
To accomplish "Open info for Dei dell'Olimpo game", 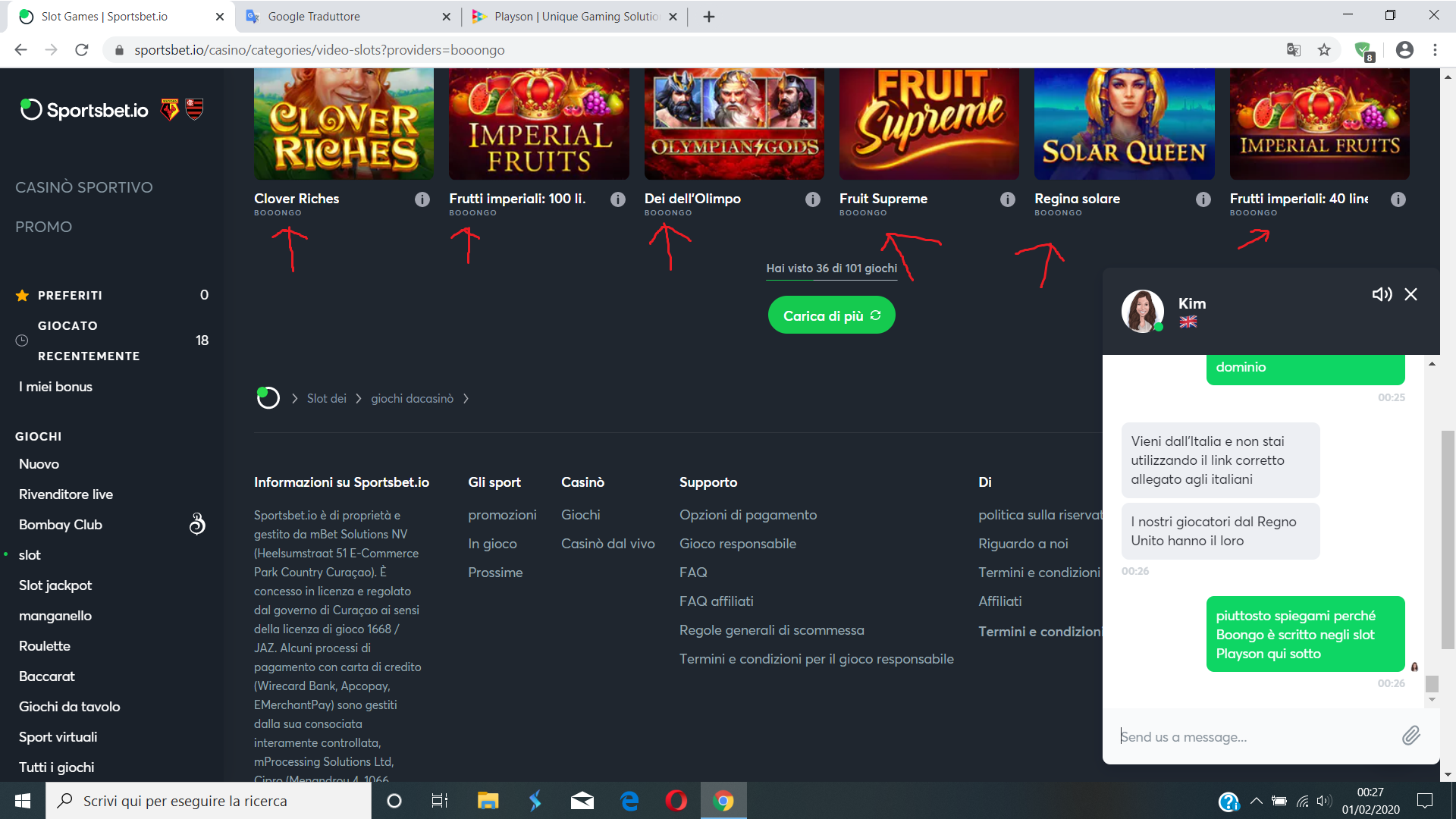I will [x=813, y=199].
